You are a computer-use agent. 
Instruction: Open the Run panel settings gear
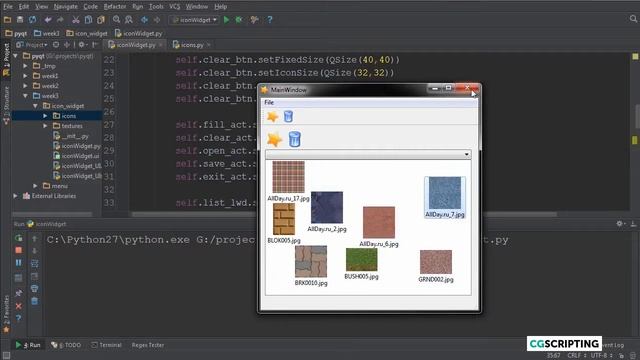(x=620, y=224)
